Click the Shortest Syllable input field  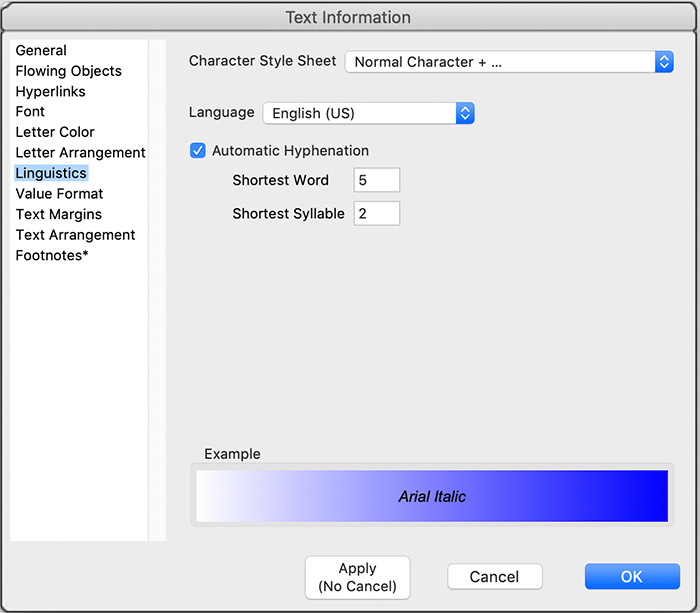coord(377,213)
